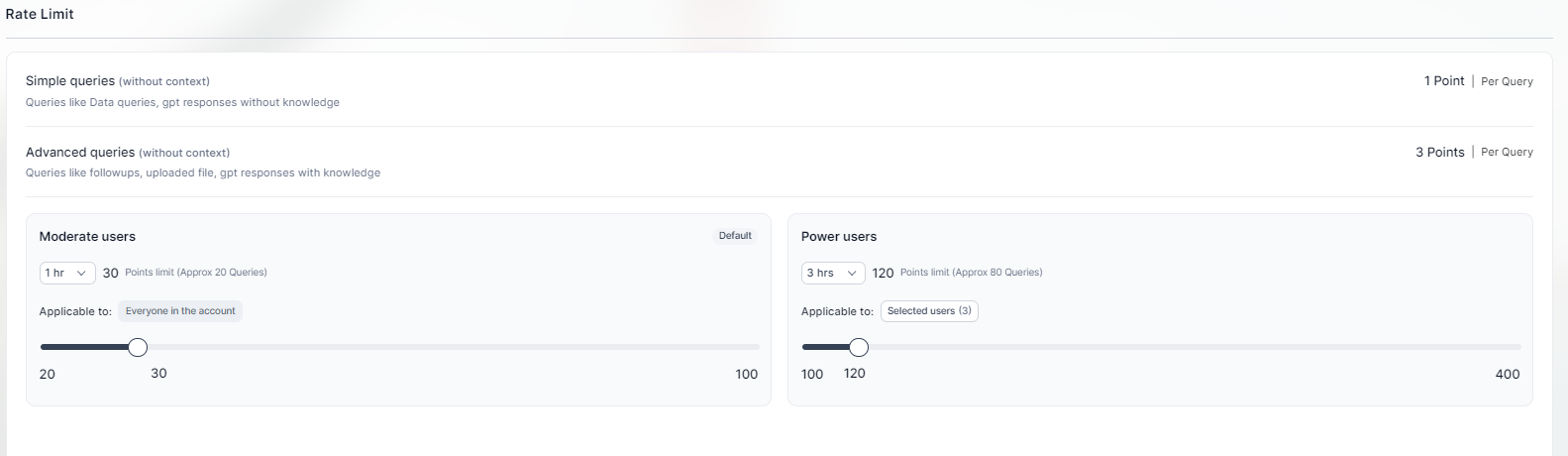
Task: Select the "Advanced queries" row title
Action: pyautogui.click(x=80, y=152)
